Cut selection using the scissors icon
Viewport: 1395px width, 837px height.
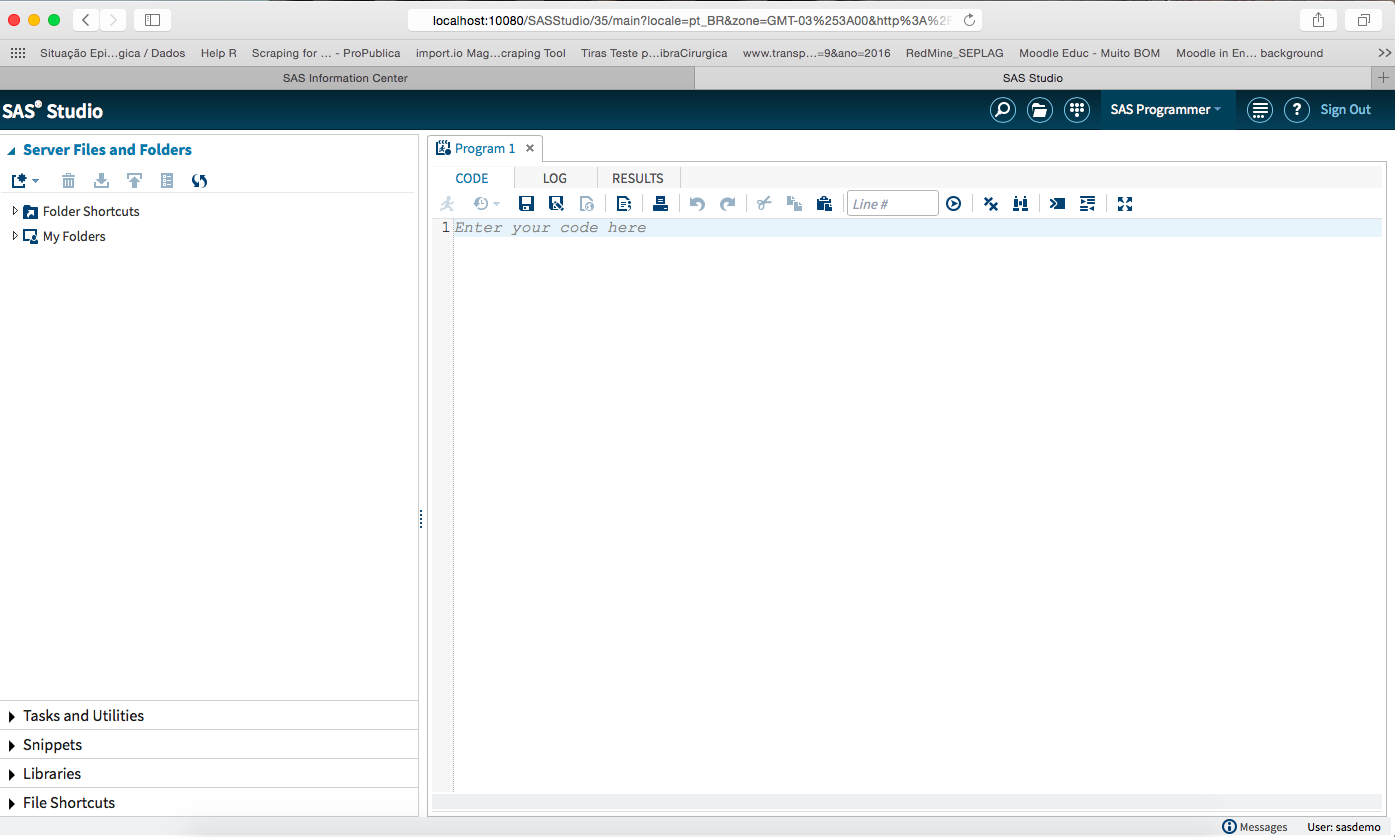(764, 204)
